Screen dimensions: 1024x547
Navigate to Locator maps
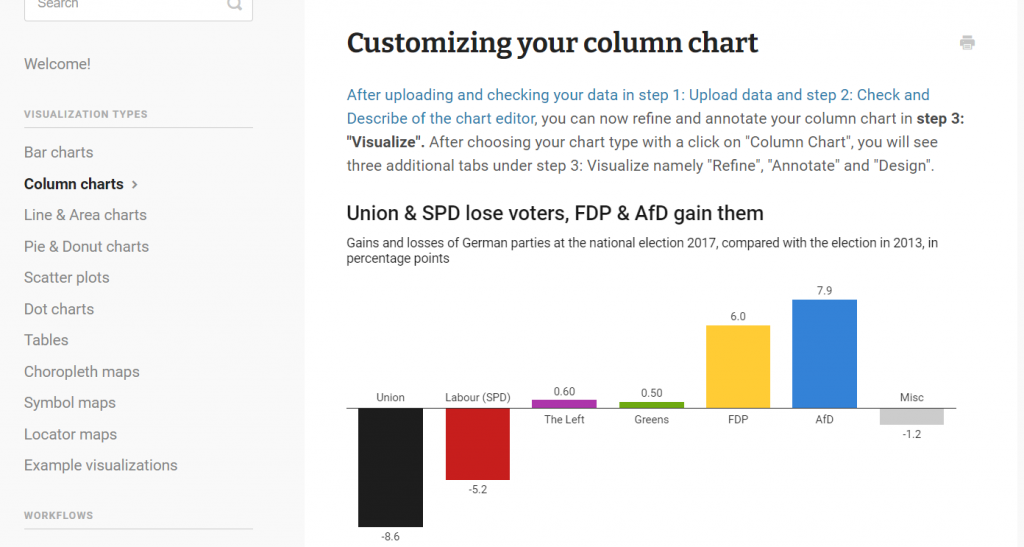click(70, 434)
